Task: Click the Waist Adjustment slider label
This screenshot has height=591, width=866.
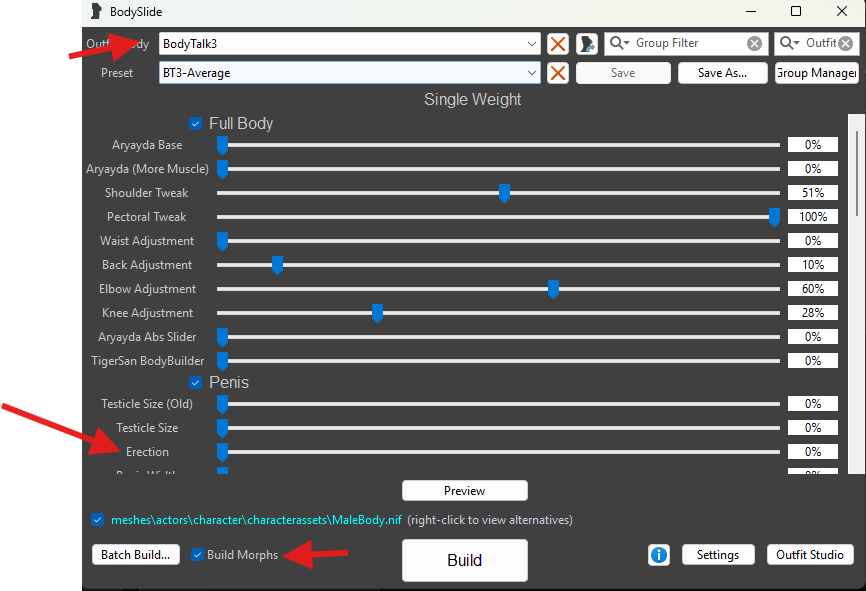Action: tap(147, 241)
